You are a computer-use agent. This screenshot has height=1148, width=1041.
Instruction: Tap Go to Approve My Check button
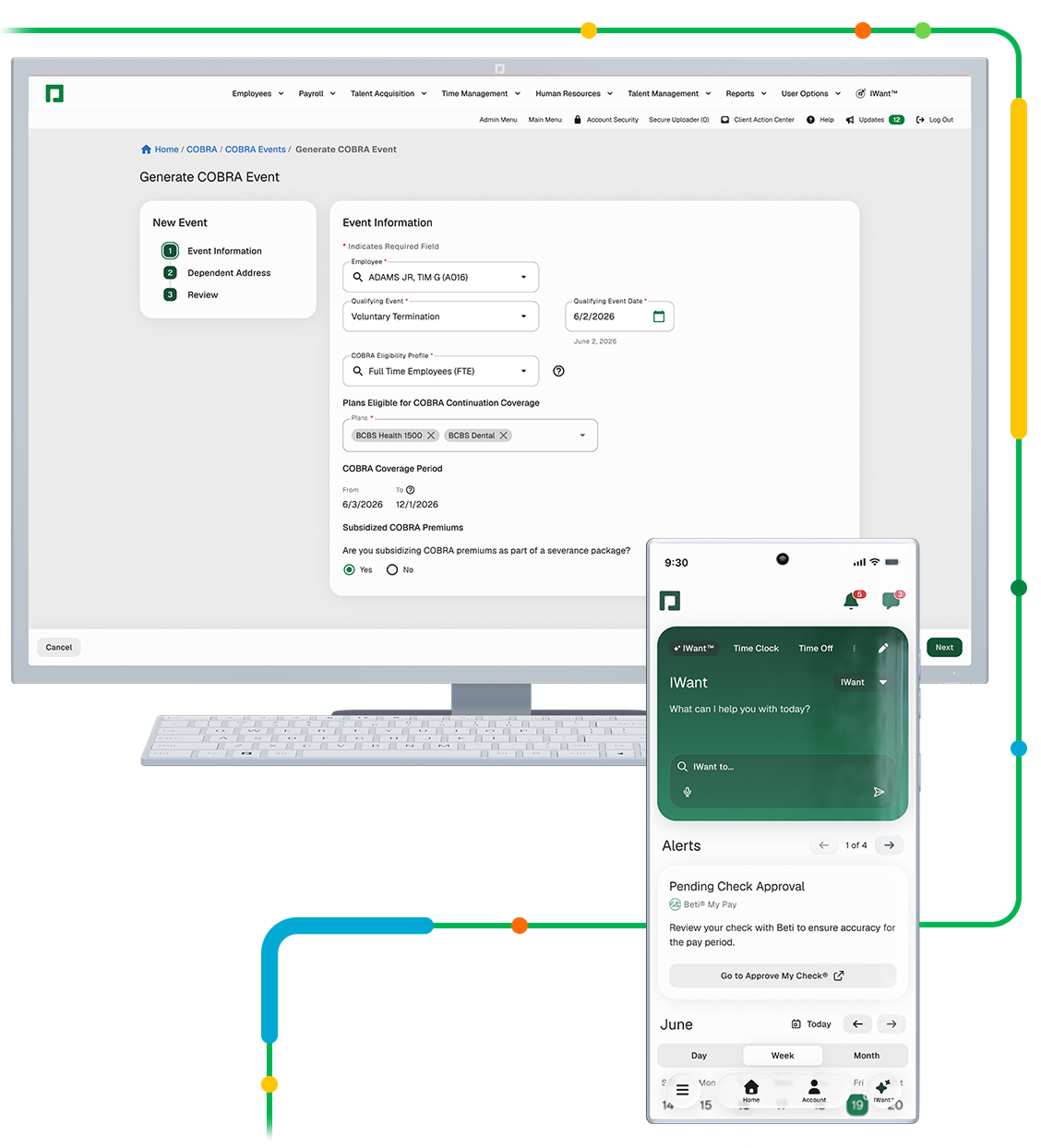pos(783,975)
